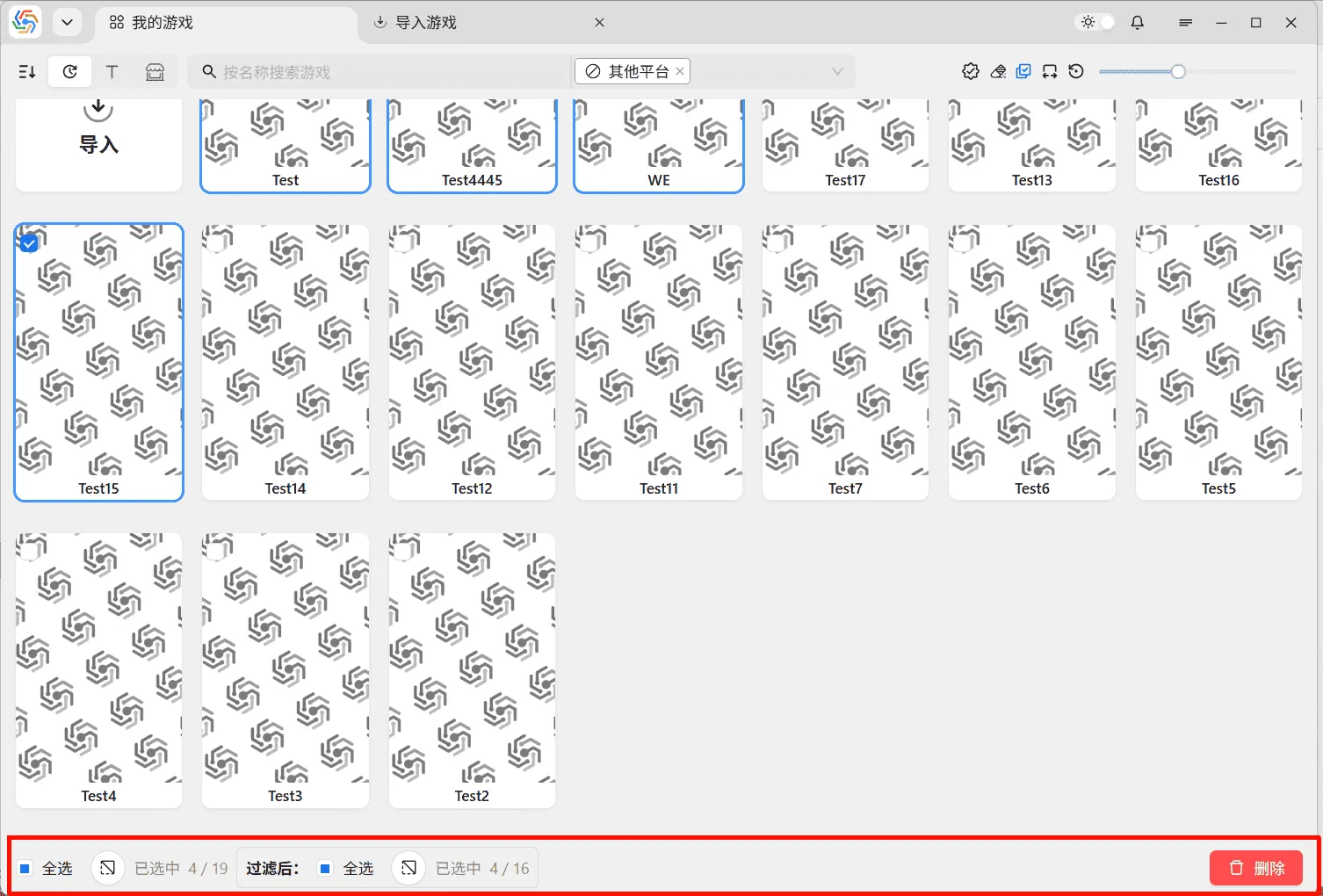Uncheck the Test15 game selection checkbox
1323x896 pixels.
29,242
